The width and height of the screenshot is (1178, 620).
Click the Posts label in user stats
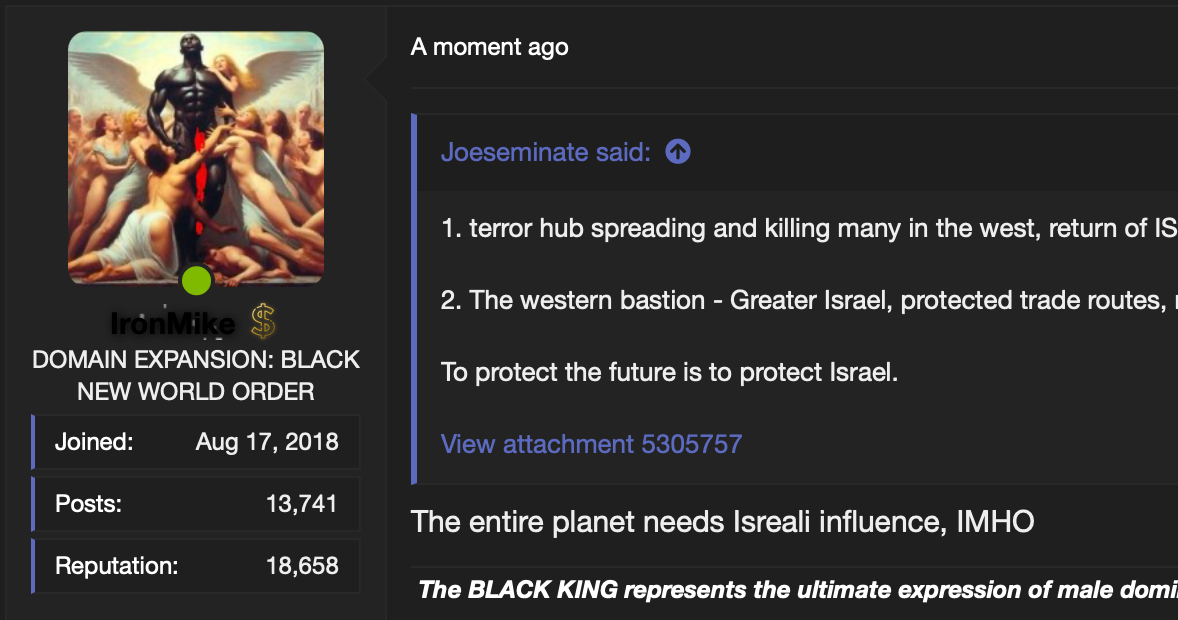[x=89, y=504]
